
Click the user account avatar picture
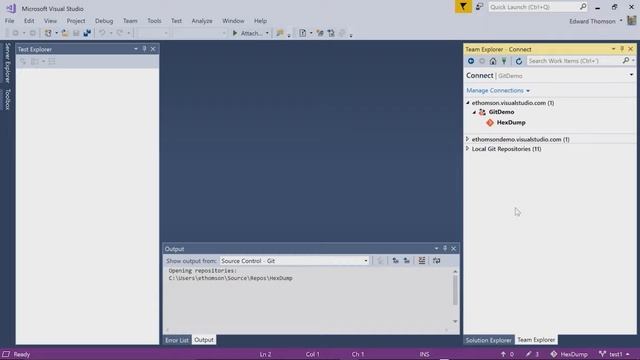[x=631, y=20]
